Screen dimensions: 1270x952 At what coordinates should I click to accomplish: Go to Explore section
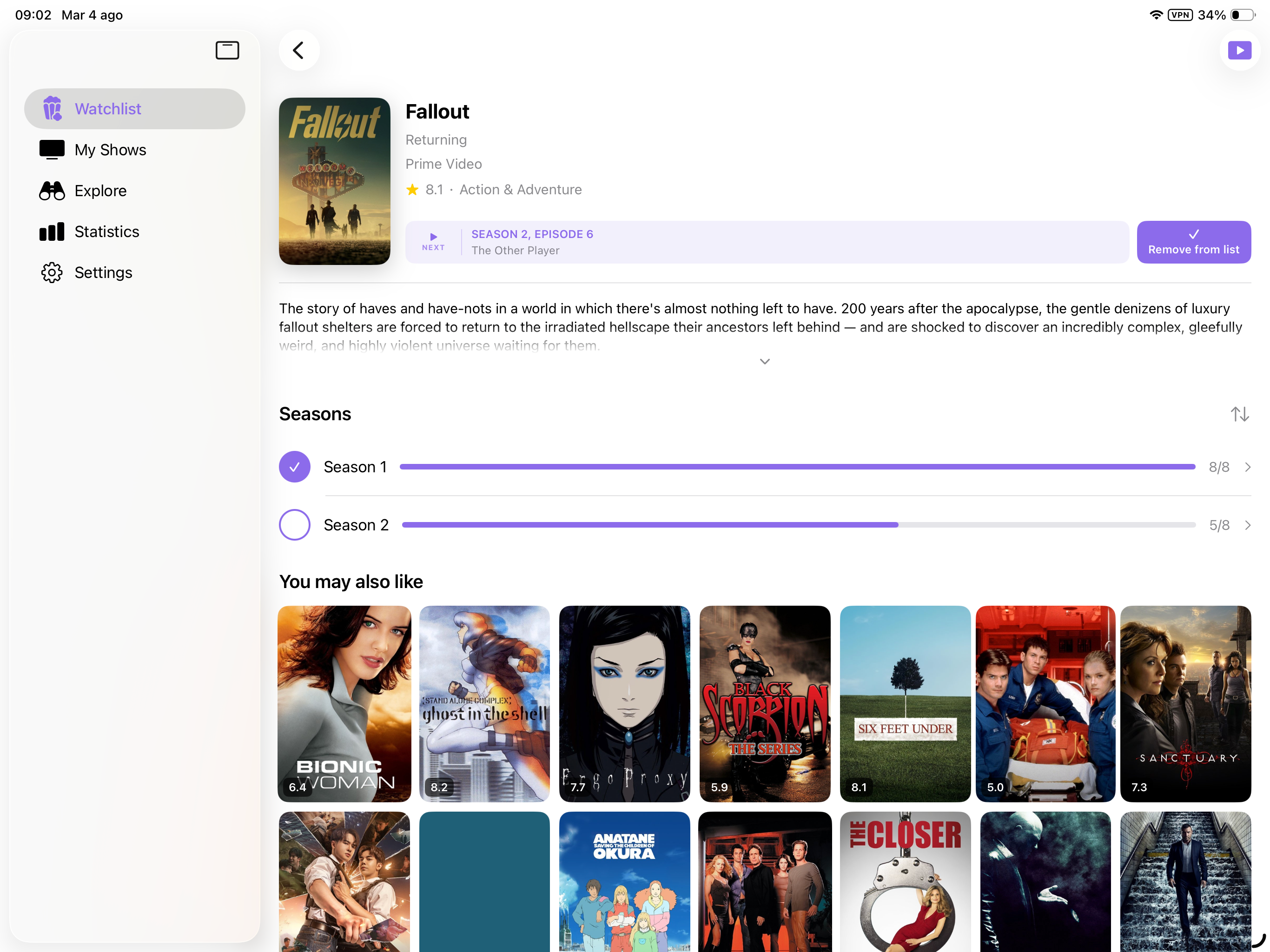[x=135, y=191]
